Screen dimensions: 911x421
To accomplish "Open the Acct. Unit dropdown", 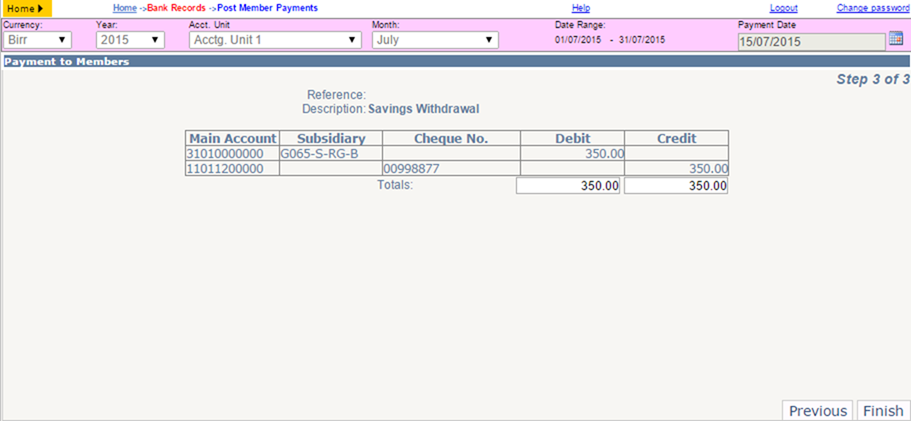I will click(x=275, y=40).
